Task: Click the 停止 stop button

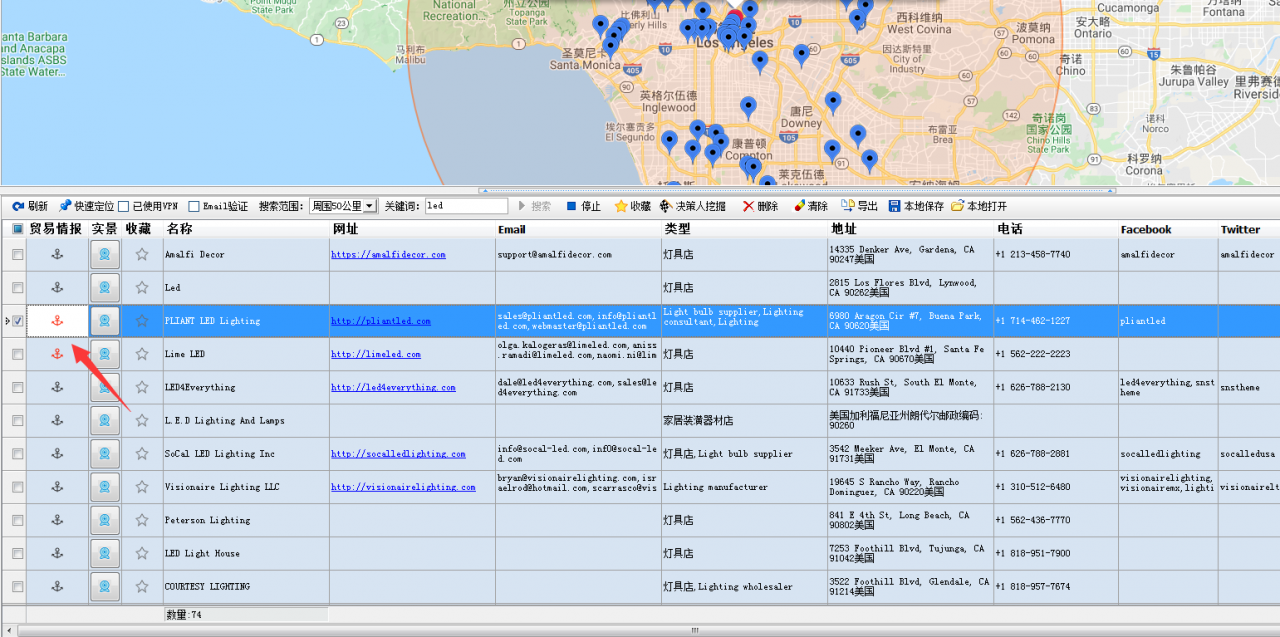Action: [x=584, y=206]
